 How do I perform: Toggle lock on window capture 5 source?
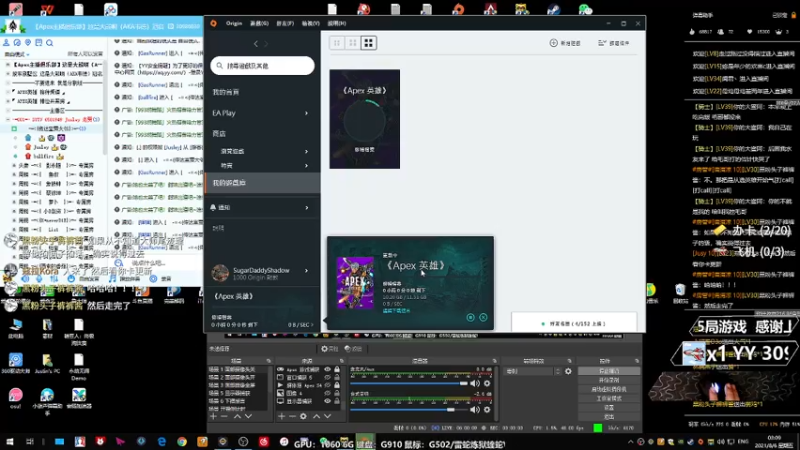pos(337,378)
